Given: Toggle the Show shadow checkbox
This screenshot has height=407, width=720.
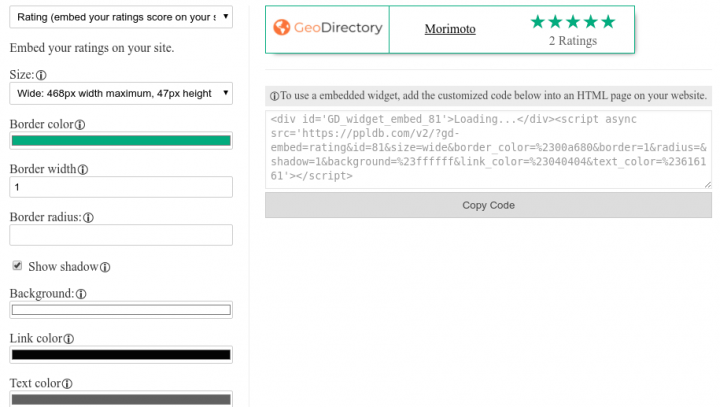Looking at the screenshot, I should click(x=17, y=266).
